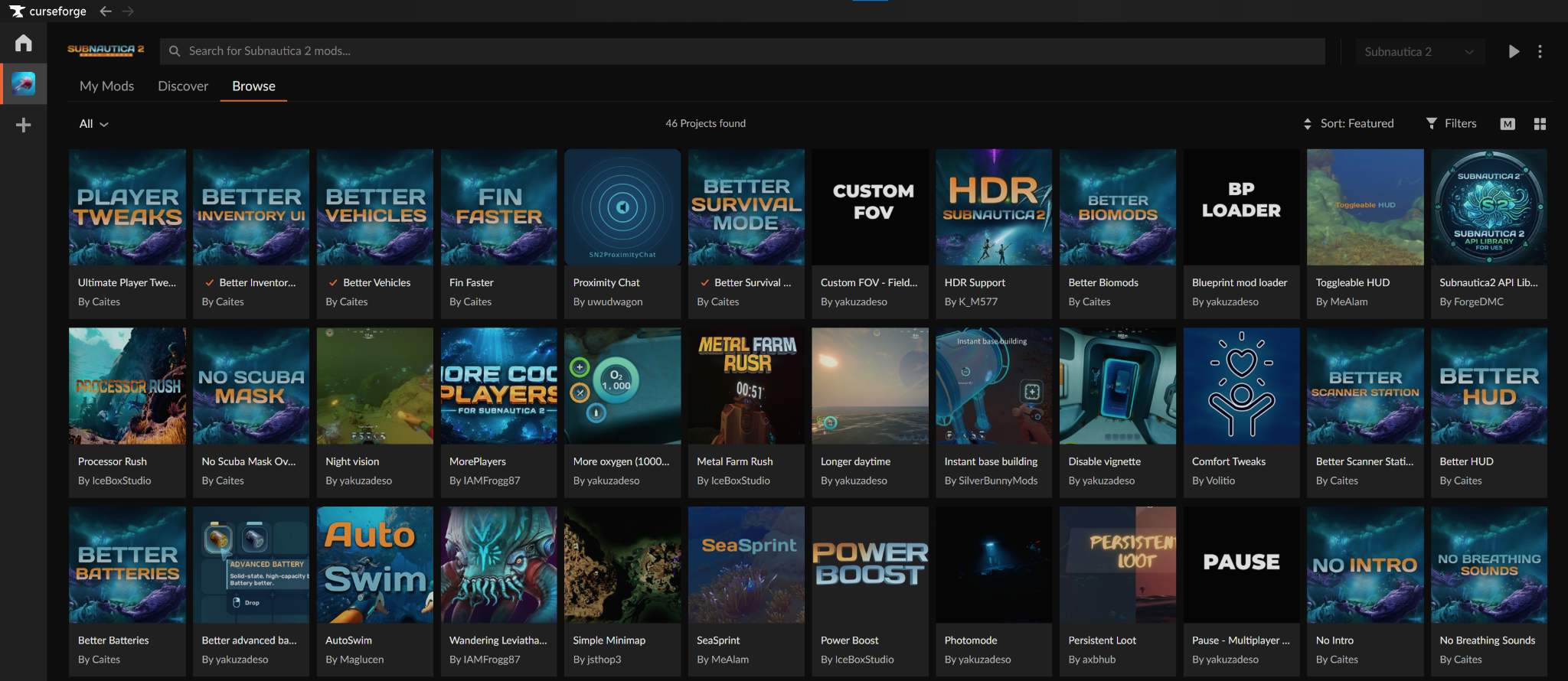Open Subnautica2 API Library thumbnail

1489,207
